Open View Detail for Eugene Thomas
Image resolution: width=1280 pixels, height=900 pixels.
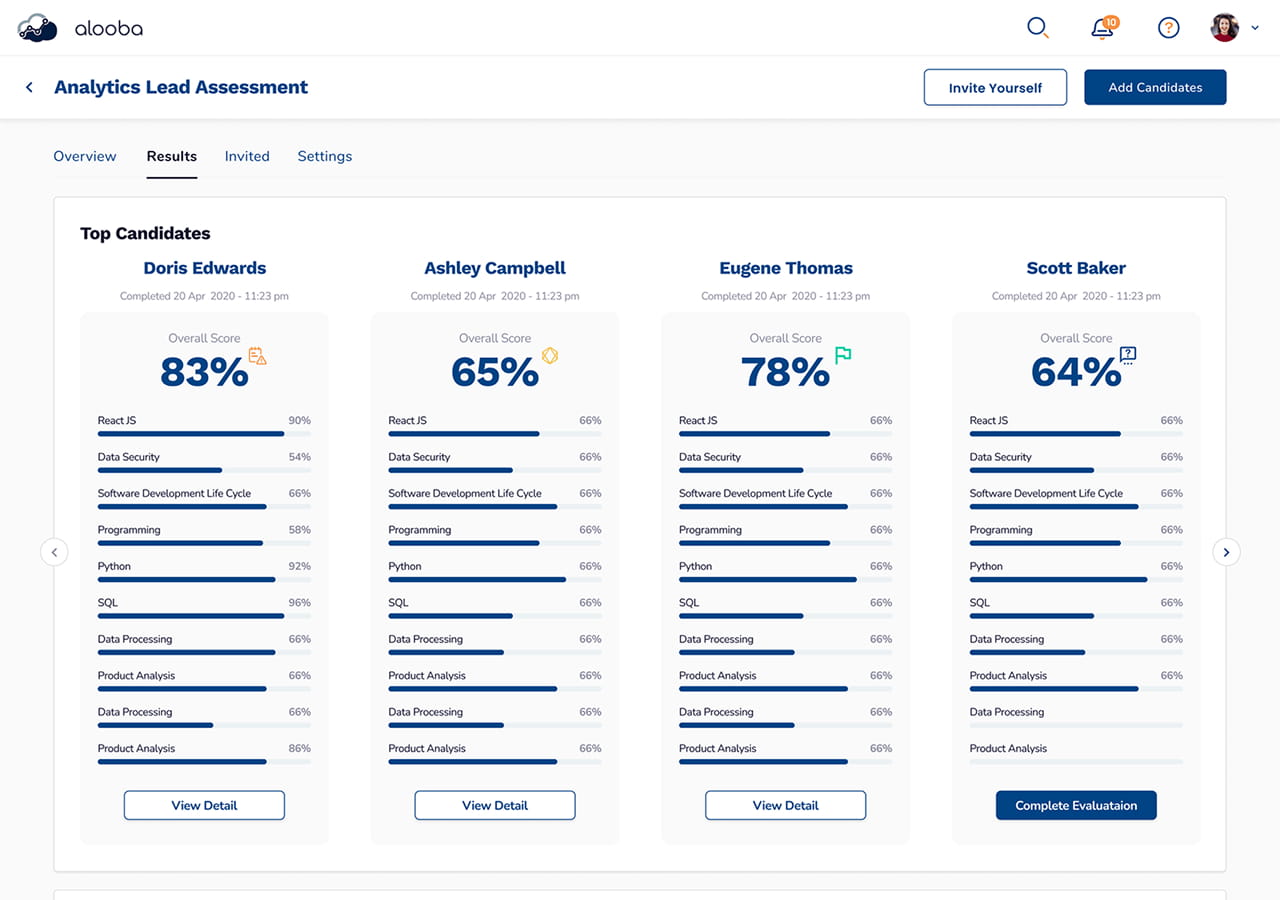pos(786,805)
